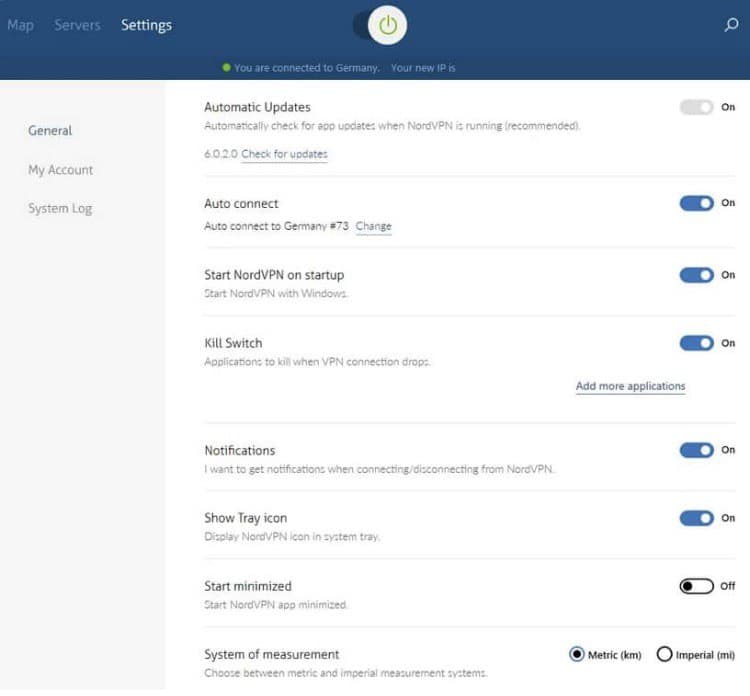The image size is (750, 696).
Task: Click 'Auto connect to Germany #73' text
Action: (276, 226)
